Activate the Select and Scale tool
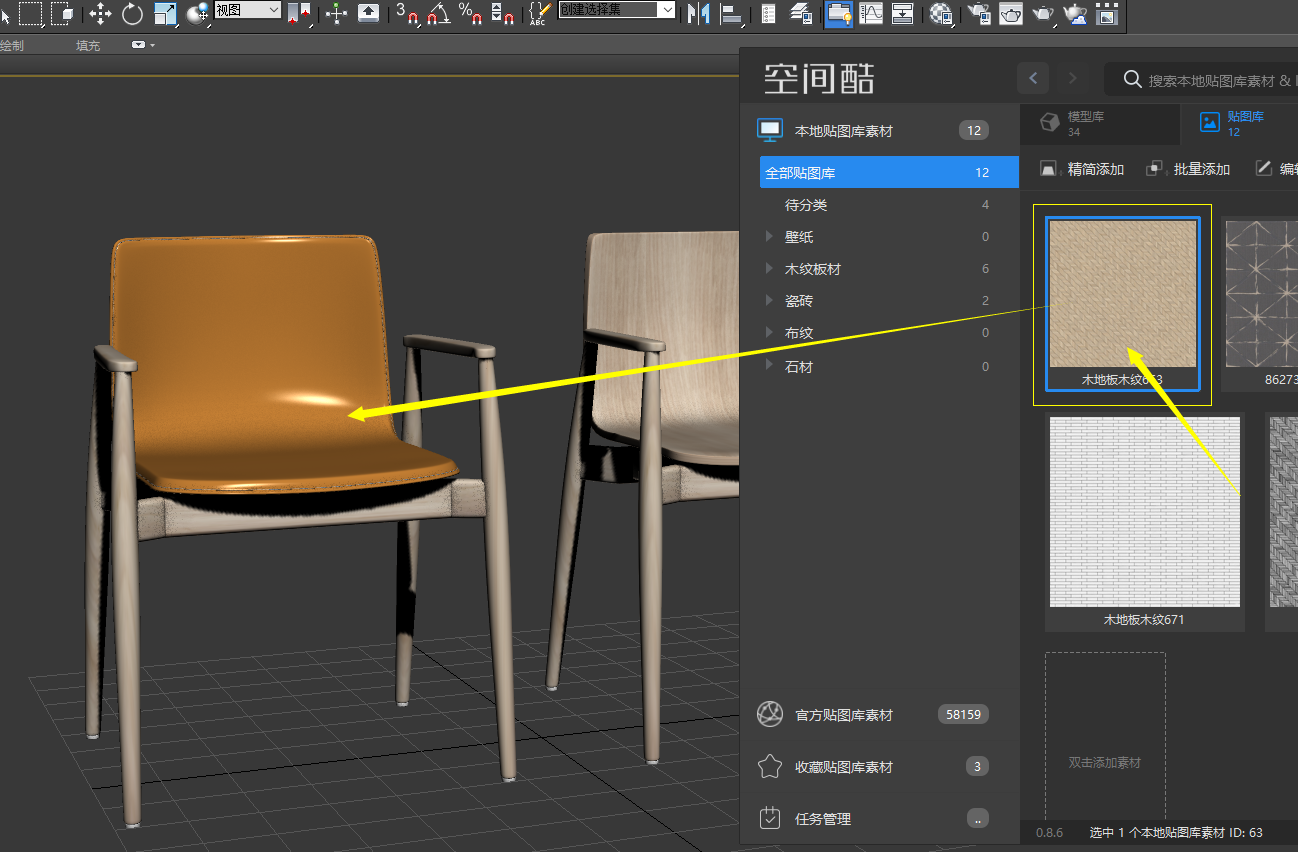 pos(165,13)
